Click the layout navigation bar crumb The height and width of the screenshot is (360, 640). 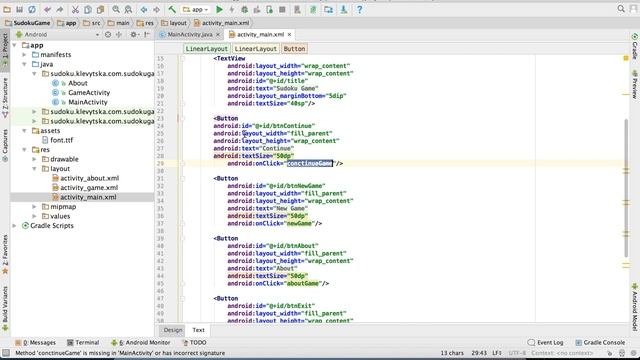click(x=174, y=23)
